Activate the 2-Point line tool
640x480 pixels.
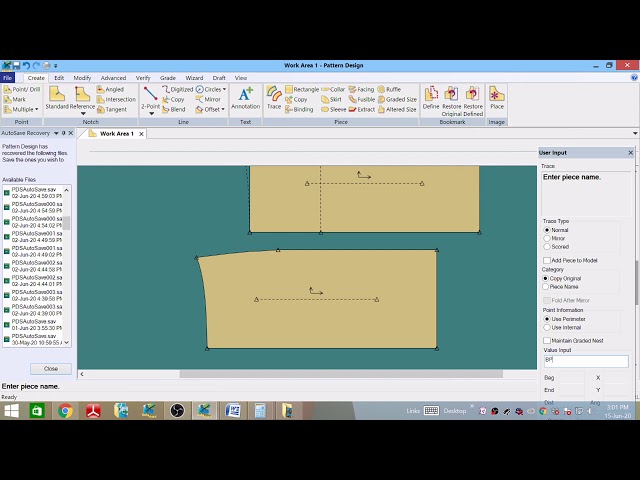click(x=150, y=98)
